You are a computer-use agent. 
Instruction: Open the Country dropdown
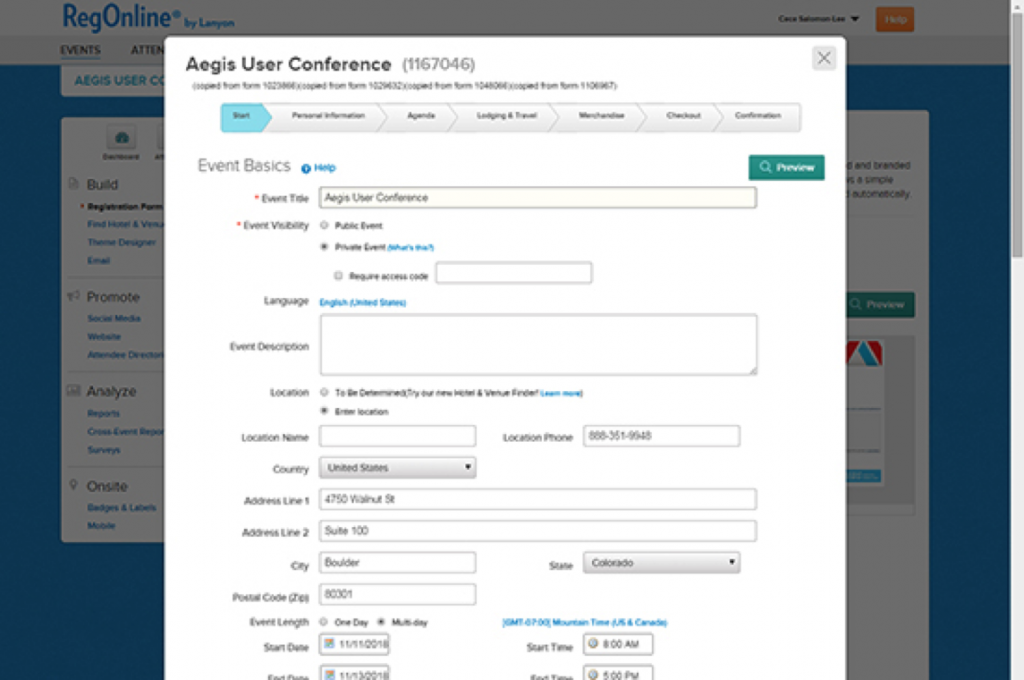pos(397,468)
